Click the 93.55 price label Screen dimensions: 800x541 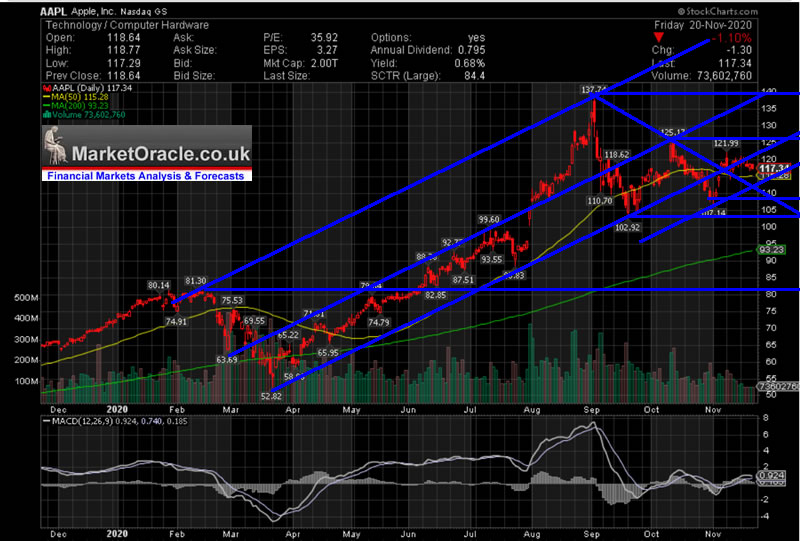tap(491, 259)
